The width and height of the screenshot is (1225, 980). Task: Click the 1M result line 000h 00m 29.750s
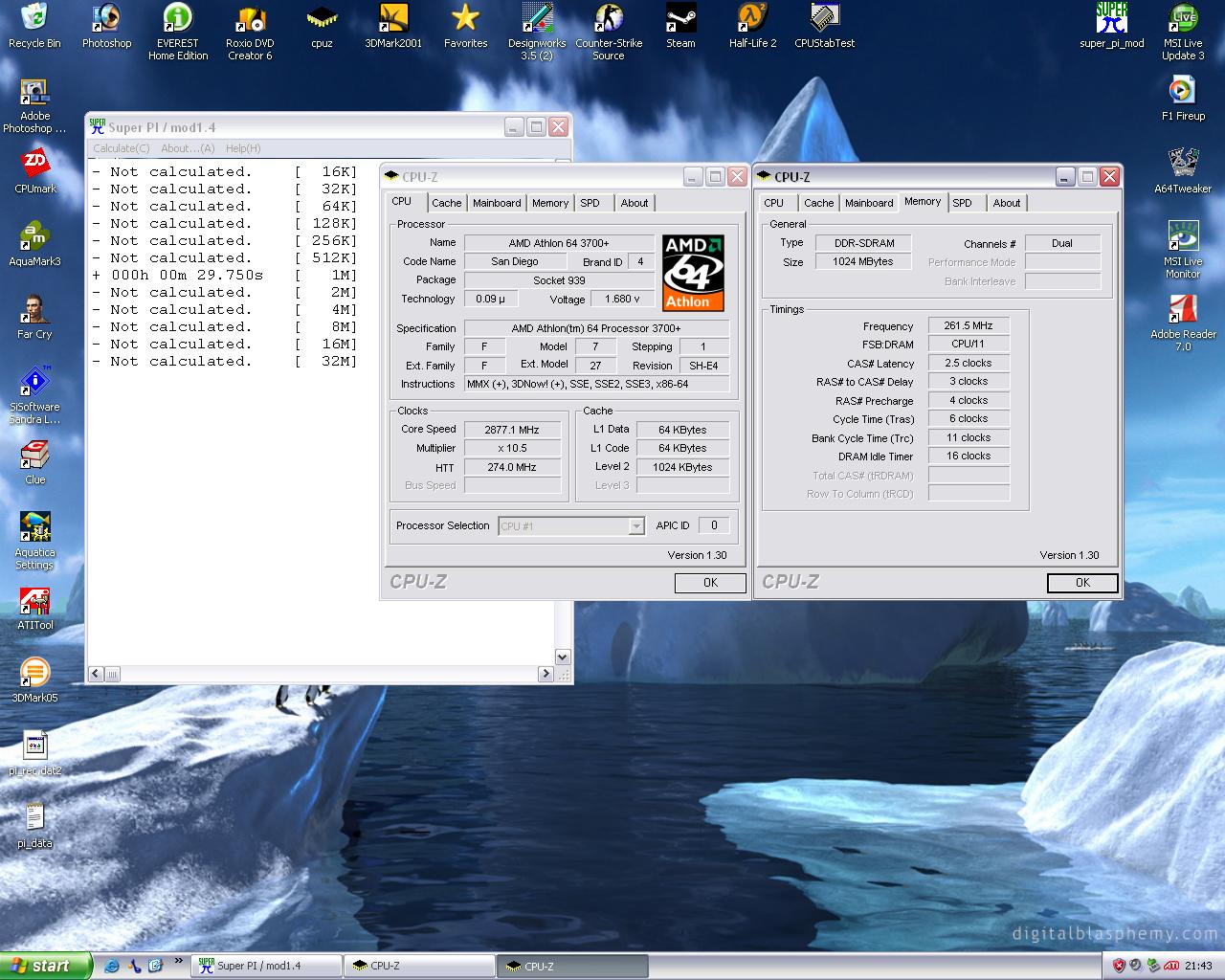224,276
